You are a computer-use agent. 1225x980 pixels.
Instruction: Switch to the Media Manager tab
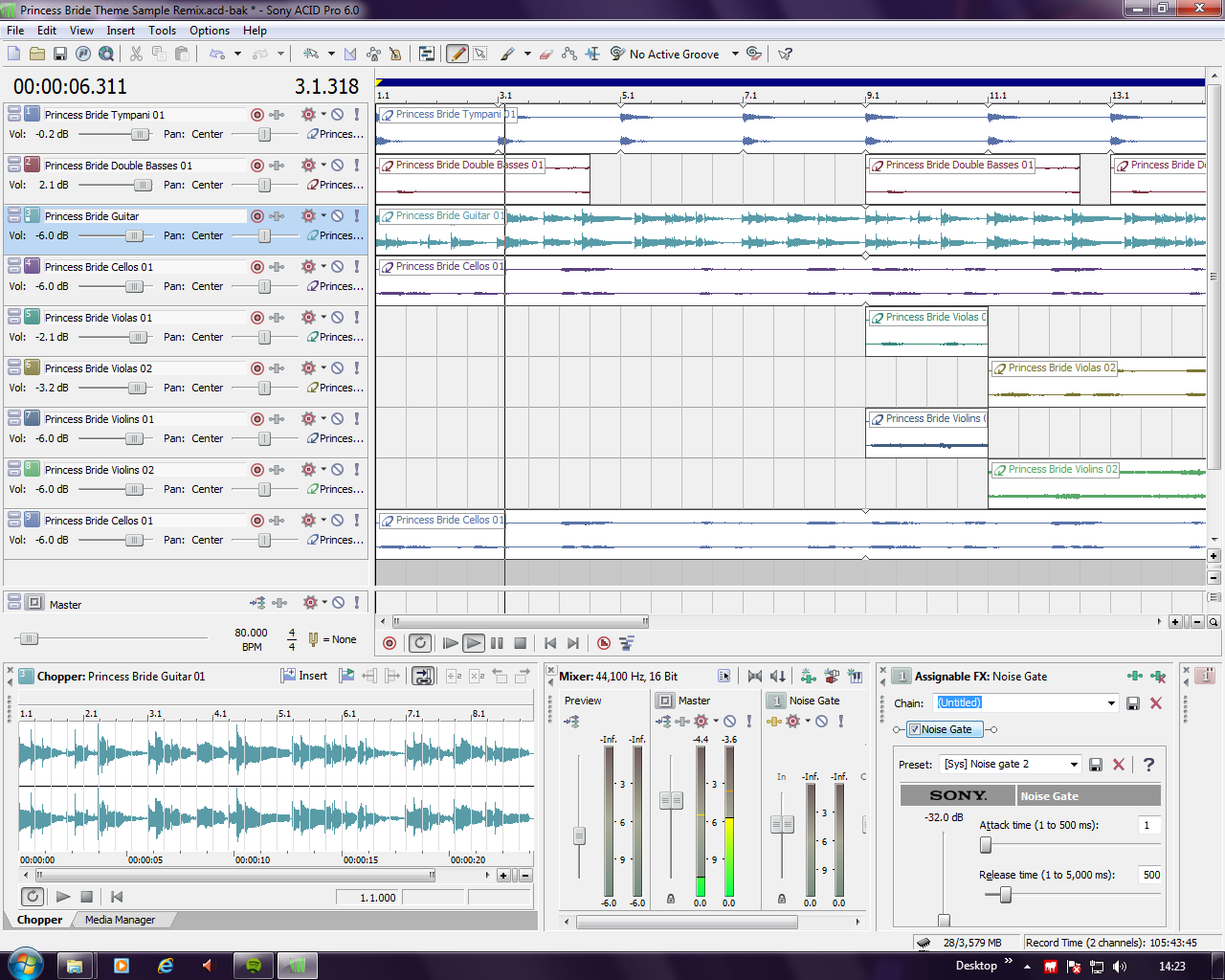coord(120,920)
